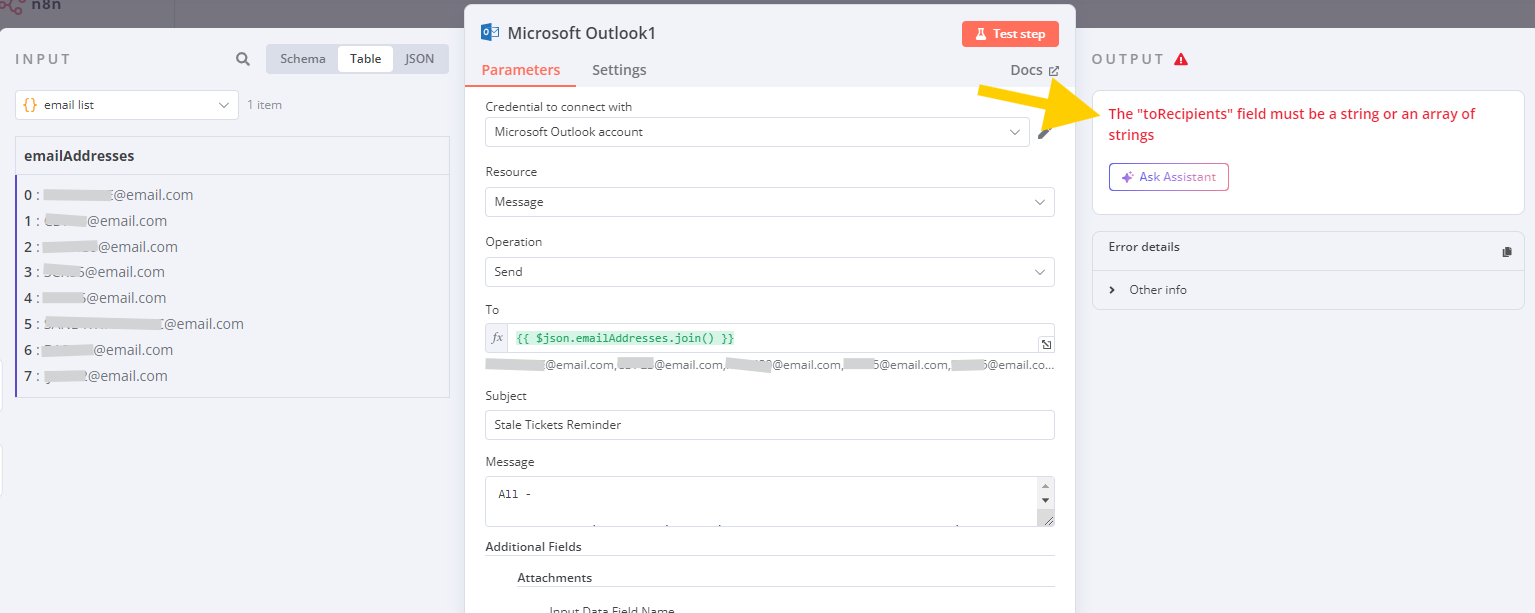Click the Additional Fields label
1535x613 pixels.
pos(533,547)
